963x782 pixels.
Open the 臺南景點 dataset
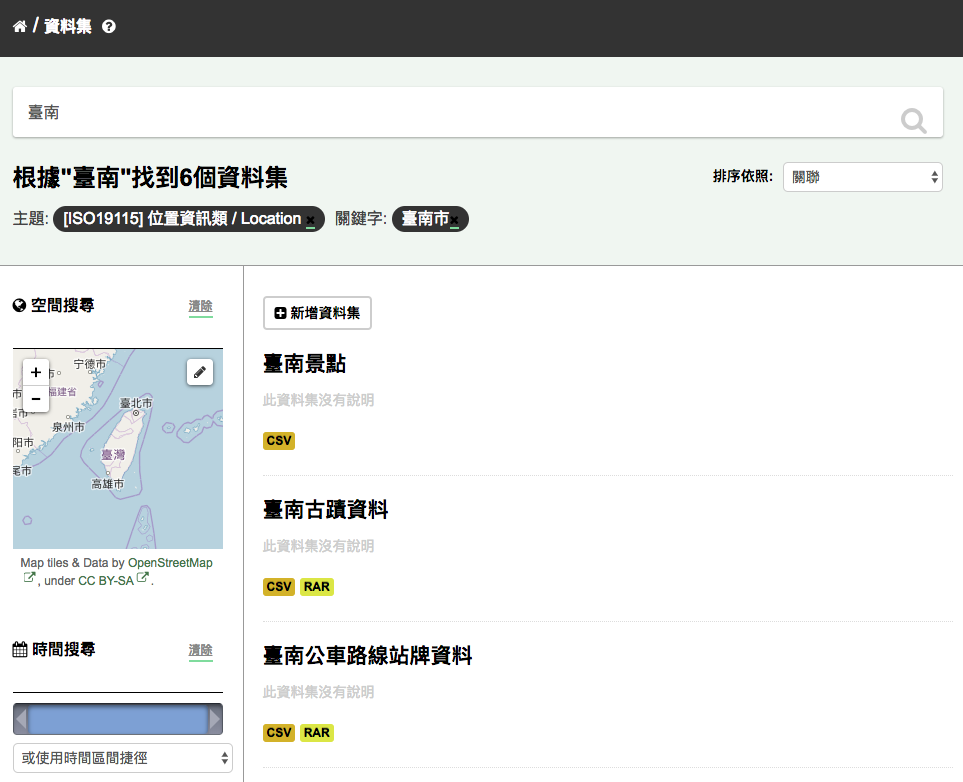(x=304, y=364)
